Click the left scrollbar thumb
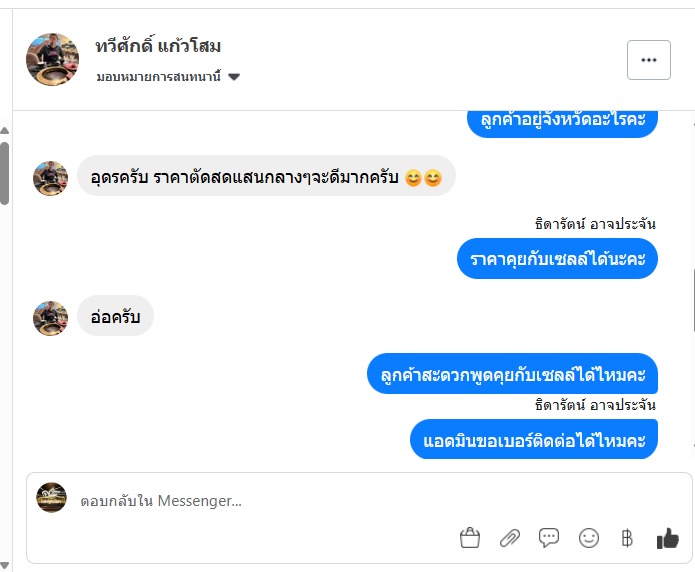 pyautogui.click(x=5, y=172)
